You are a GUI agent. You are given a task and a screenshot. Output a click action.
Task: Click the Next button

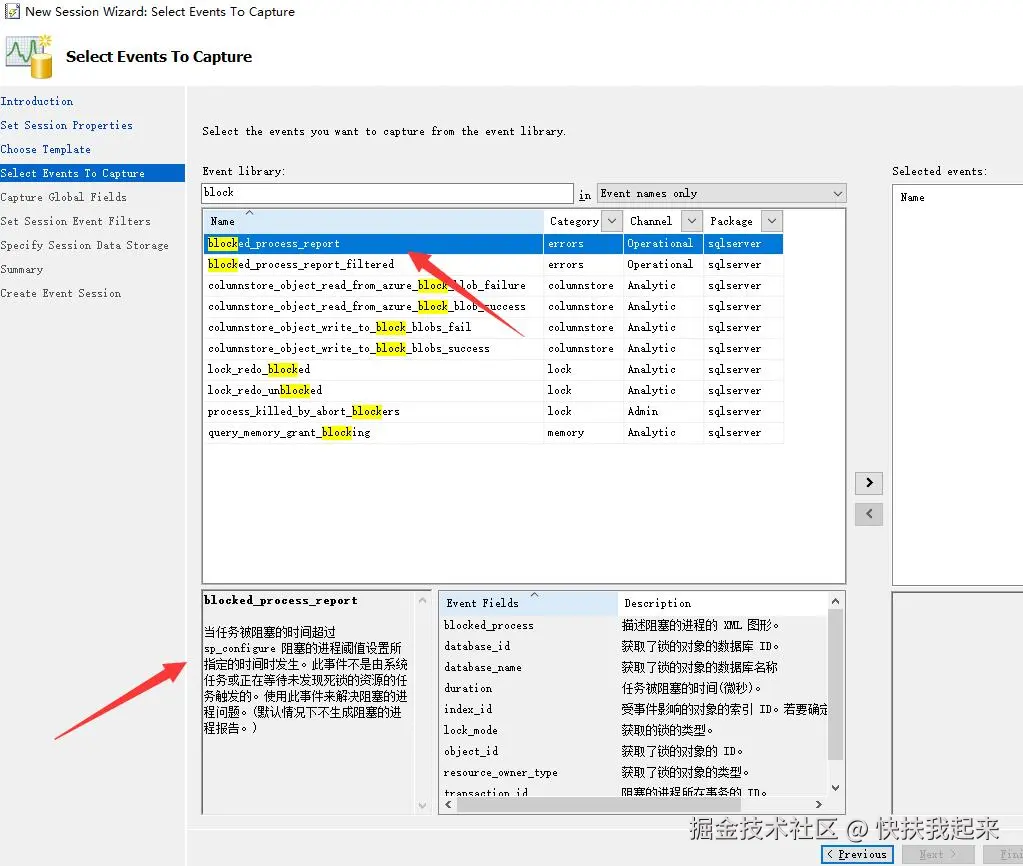pyautogui.click(x=938, y=854)
